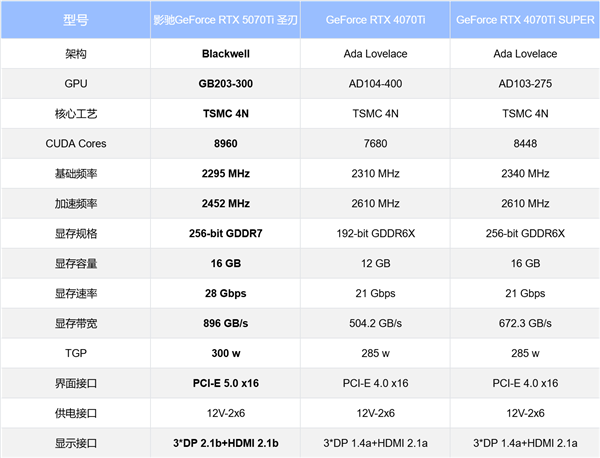Click the 28 Gbps memory speed cell
This screenshot has width=600, height=458.
coord(225,293)
